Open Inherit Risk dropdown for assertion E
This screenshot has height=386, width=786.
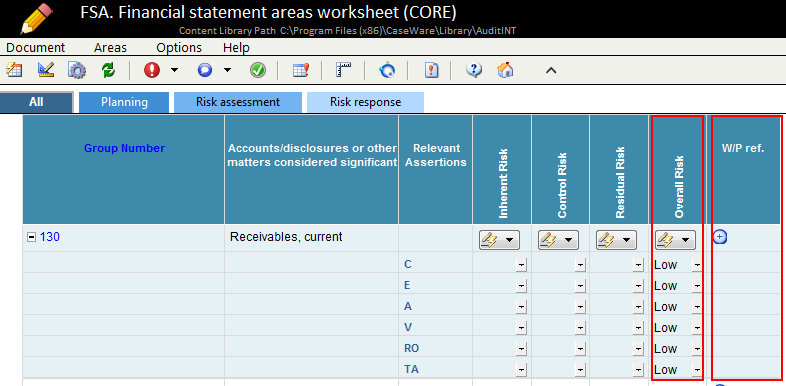point(521,286)
